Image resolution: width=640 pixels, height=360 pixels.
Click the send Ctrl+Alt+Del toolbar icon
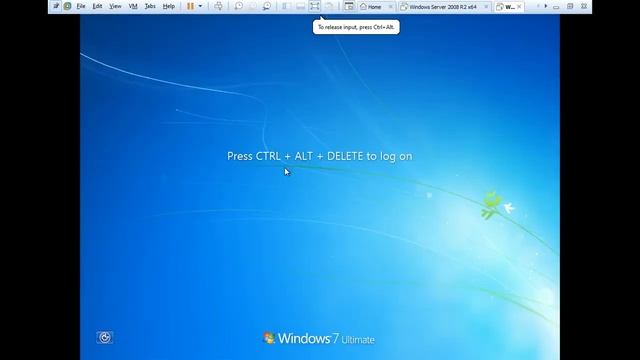(218, 6)
